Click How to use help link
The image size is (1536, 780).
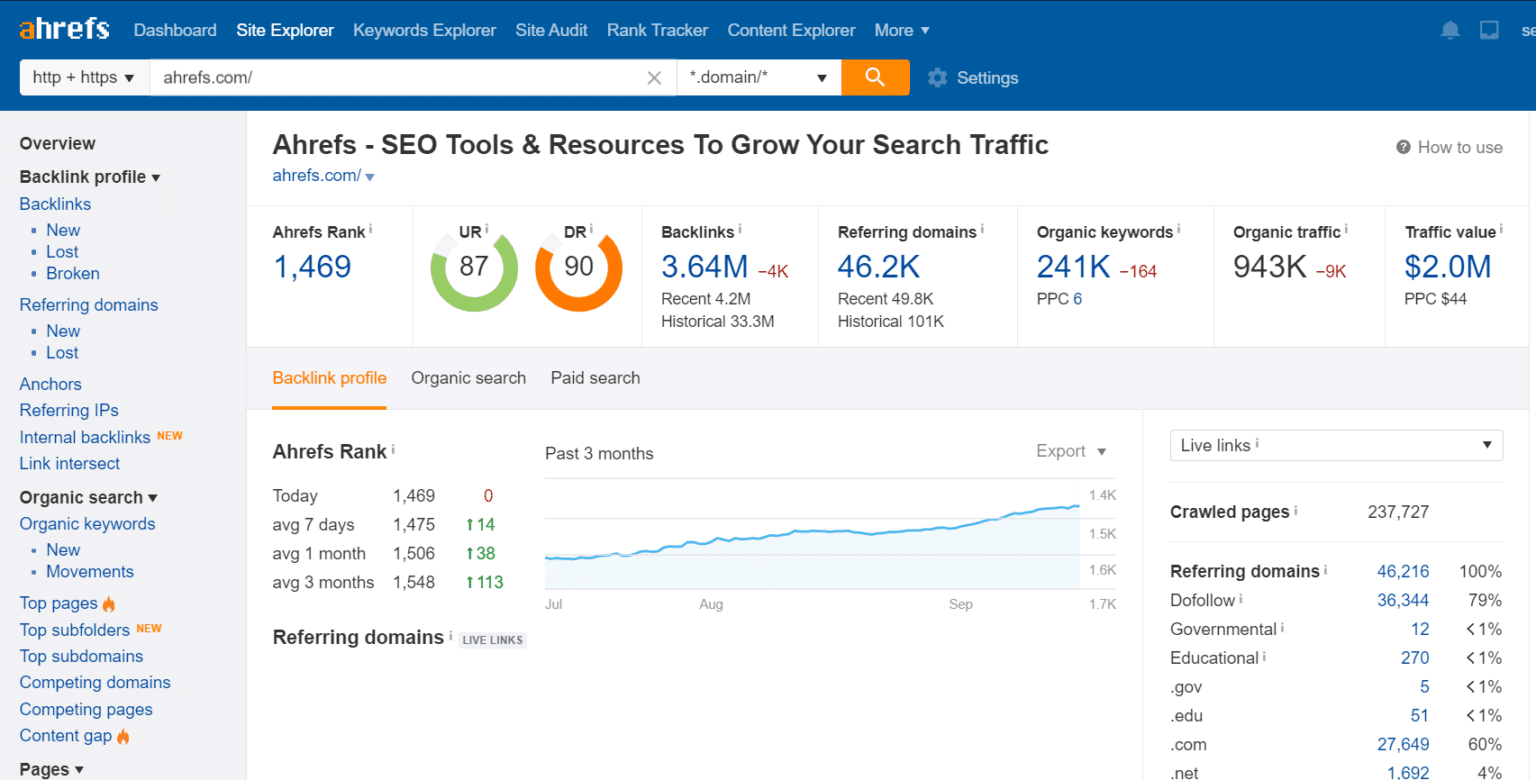pyautogui.click(x=1449, y=146)
